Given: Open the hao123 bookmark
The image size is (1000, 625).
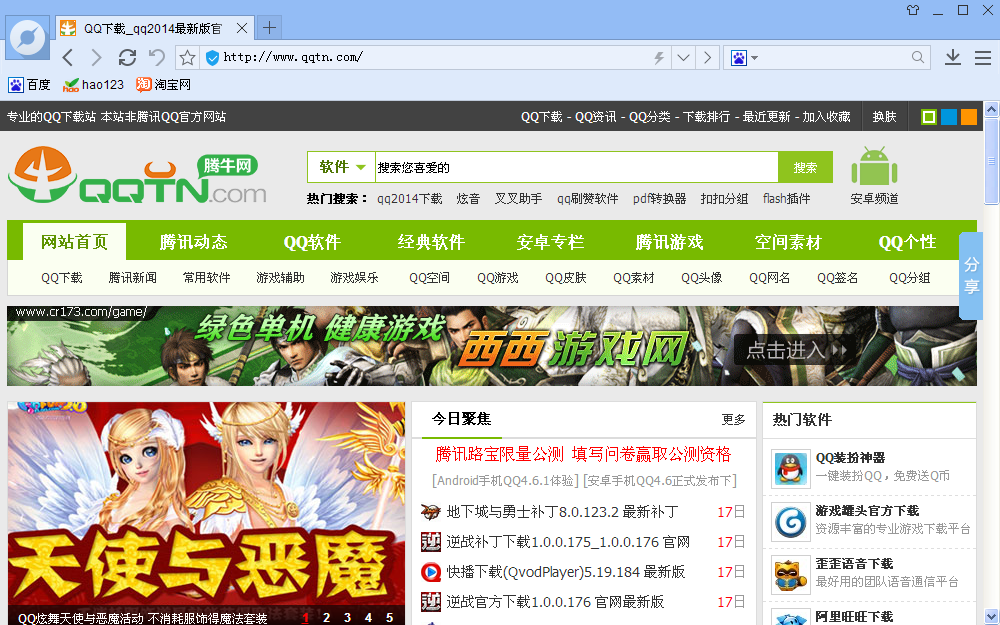Looking at the screenshot, I should pos(93,85).
